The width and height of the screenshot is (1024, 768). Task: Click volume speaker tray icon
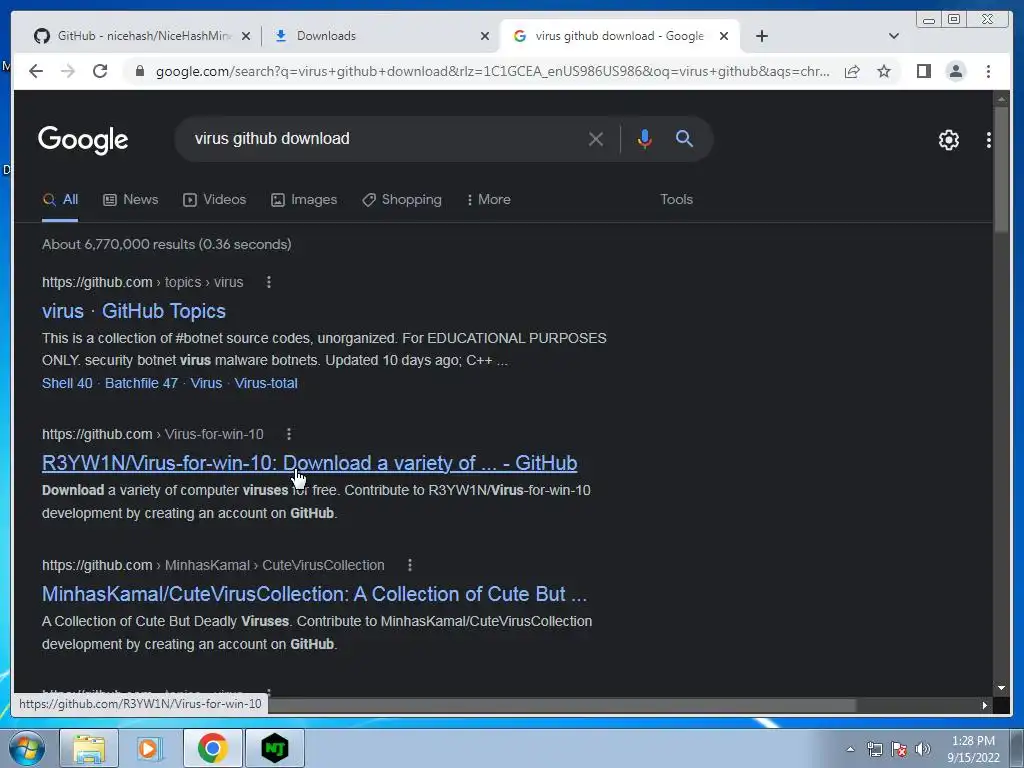(922, 749)
